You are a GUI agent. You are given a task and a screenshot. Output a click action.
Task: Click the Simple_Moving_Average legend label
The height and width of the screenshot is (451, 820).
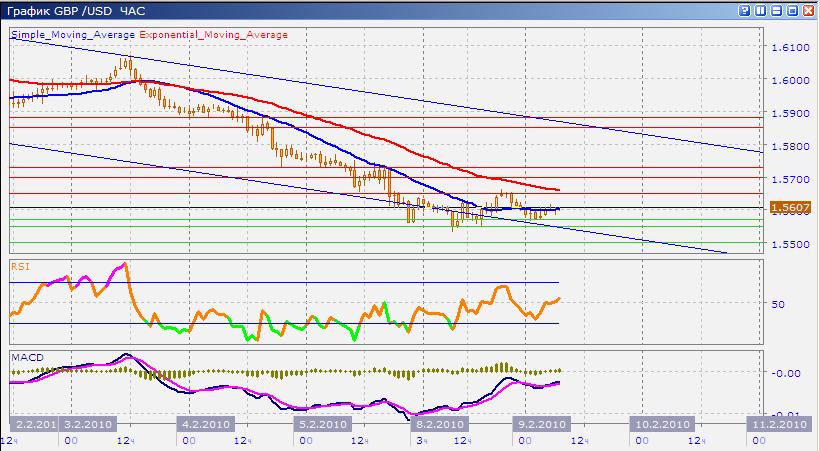pos(73,35)
